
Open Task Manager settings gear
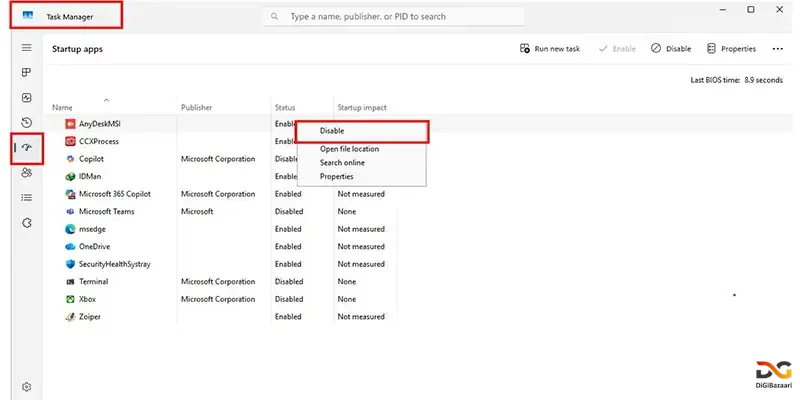click(x=27, y=387)
